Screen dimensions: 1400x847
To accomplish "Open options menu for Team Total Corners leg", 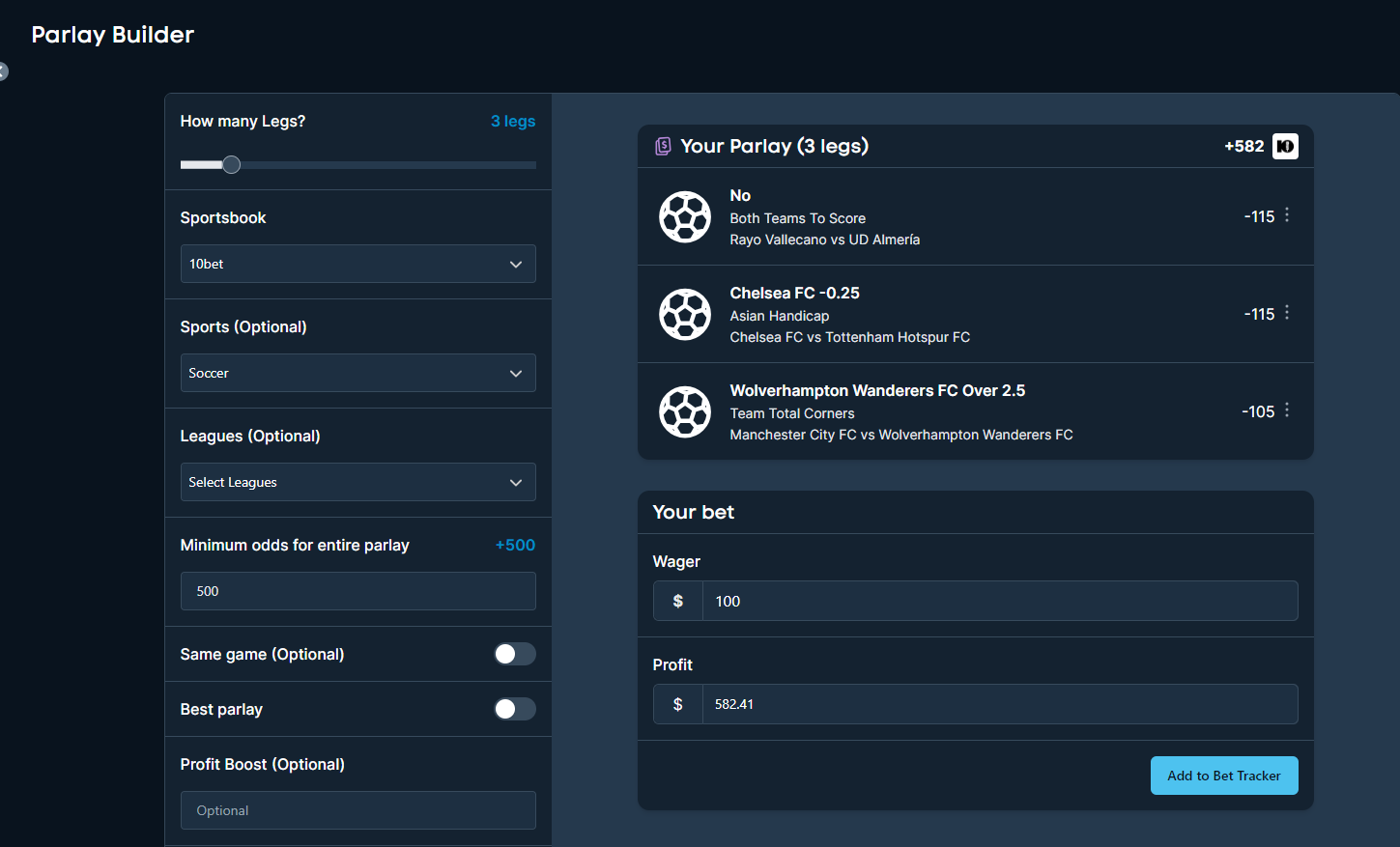I will [1287, 410].
